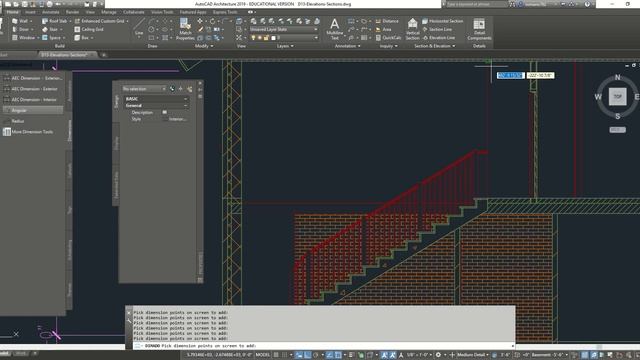Click the Area inquiry tool
This screenshot has width=640, height=360.
(x=383, y=29)
